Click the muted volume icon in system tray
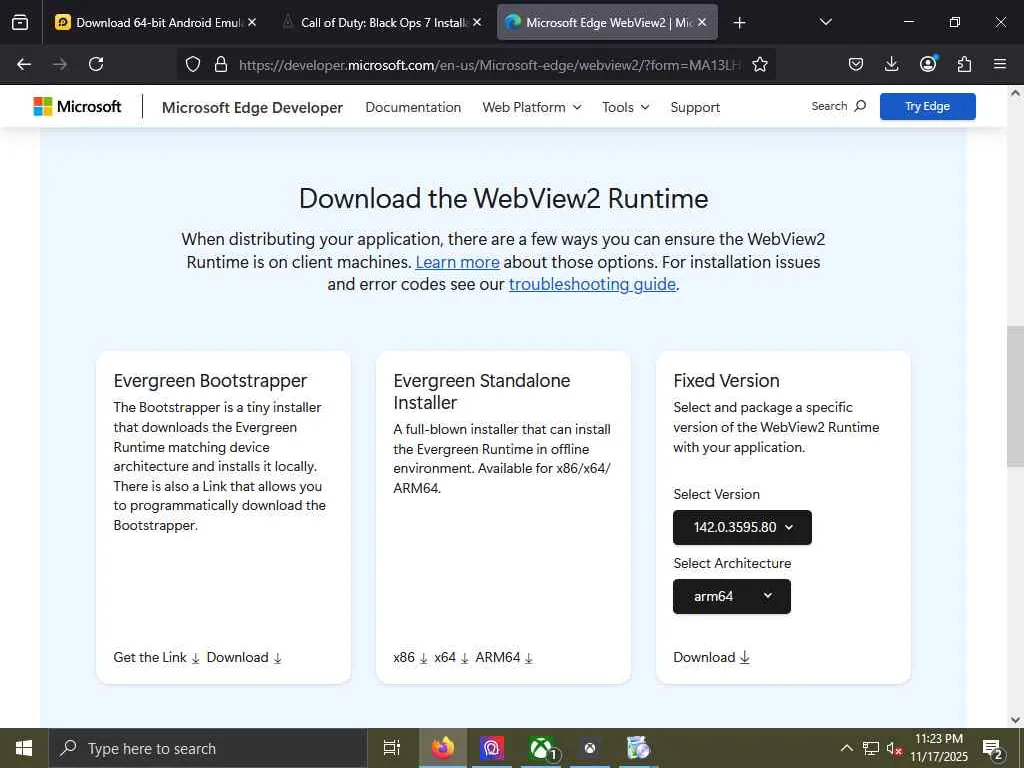The height and width of the screenshot is (768, 1024). pos(893,748)
